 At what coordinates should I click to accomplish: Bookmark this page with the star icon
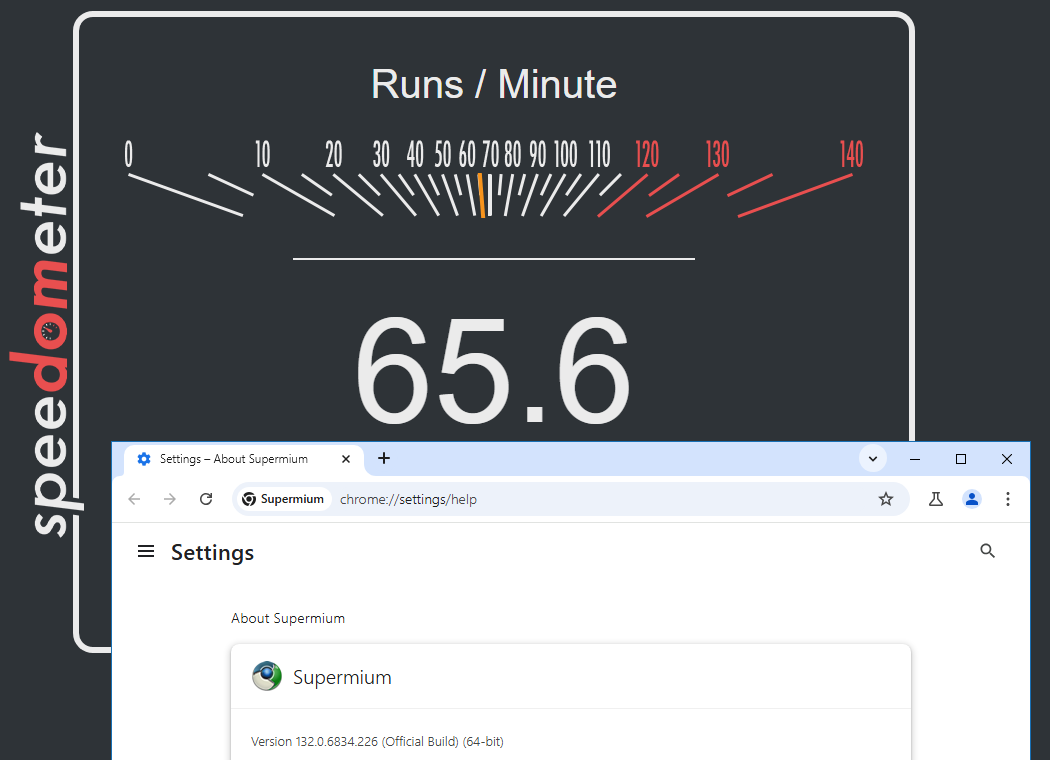click(885, 499)
